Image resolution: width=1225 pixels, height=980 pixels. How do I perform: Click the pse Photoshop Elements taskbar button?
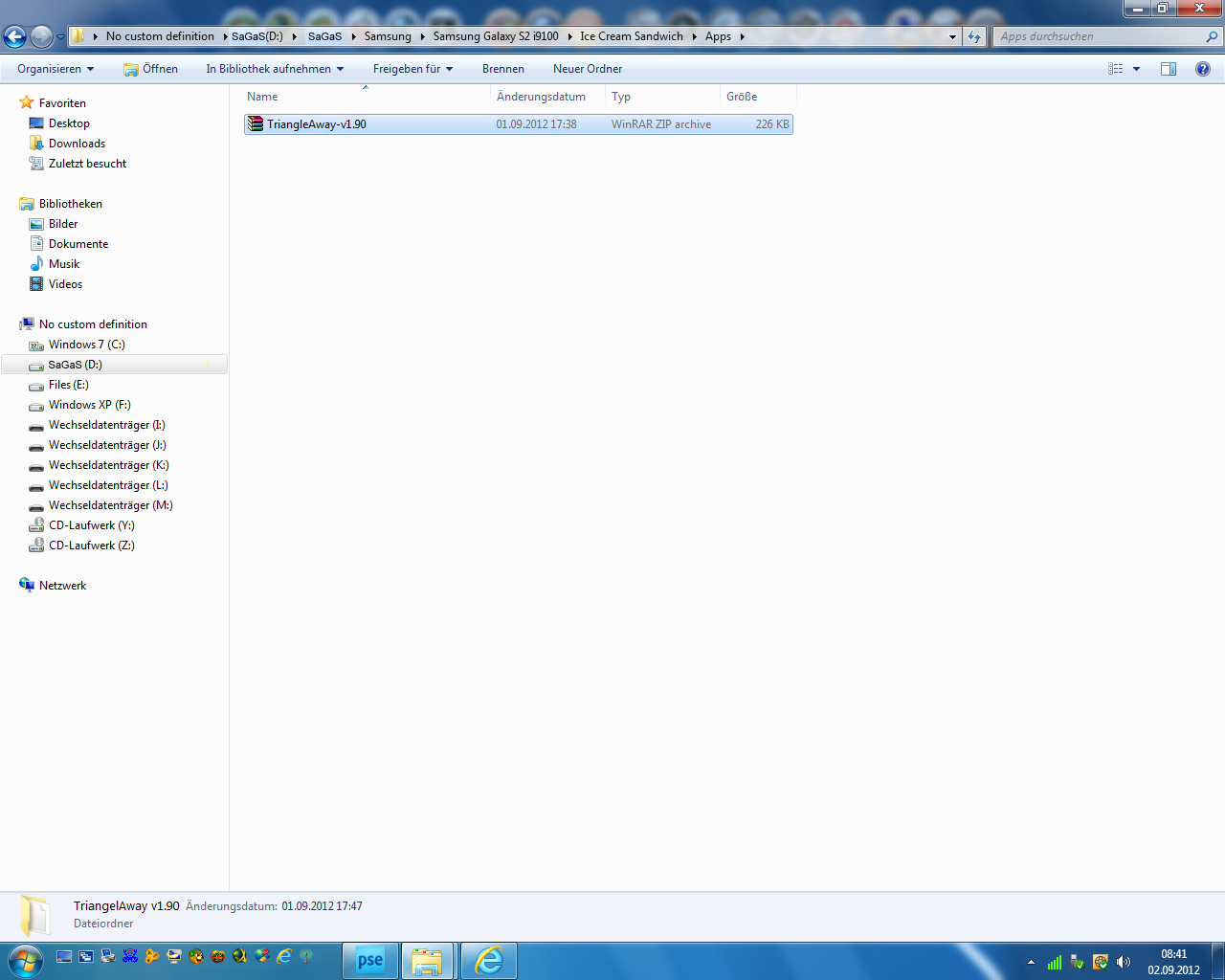tap(370, 961)
